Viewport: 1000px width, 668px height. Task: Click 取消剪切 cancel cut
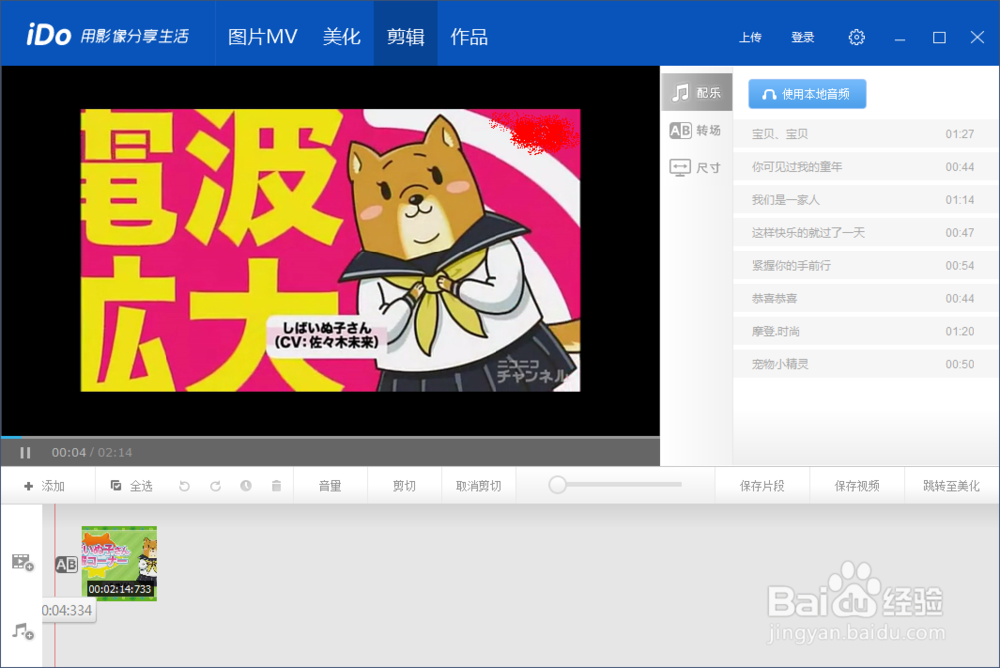click(x=478, y=486)
